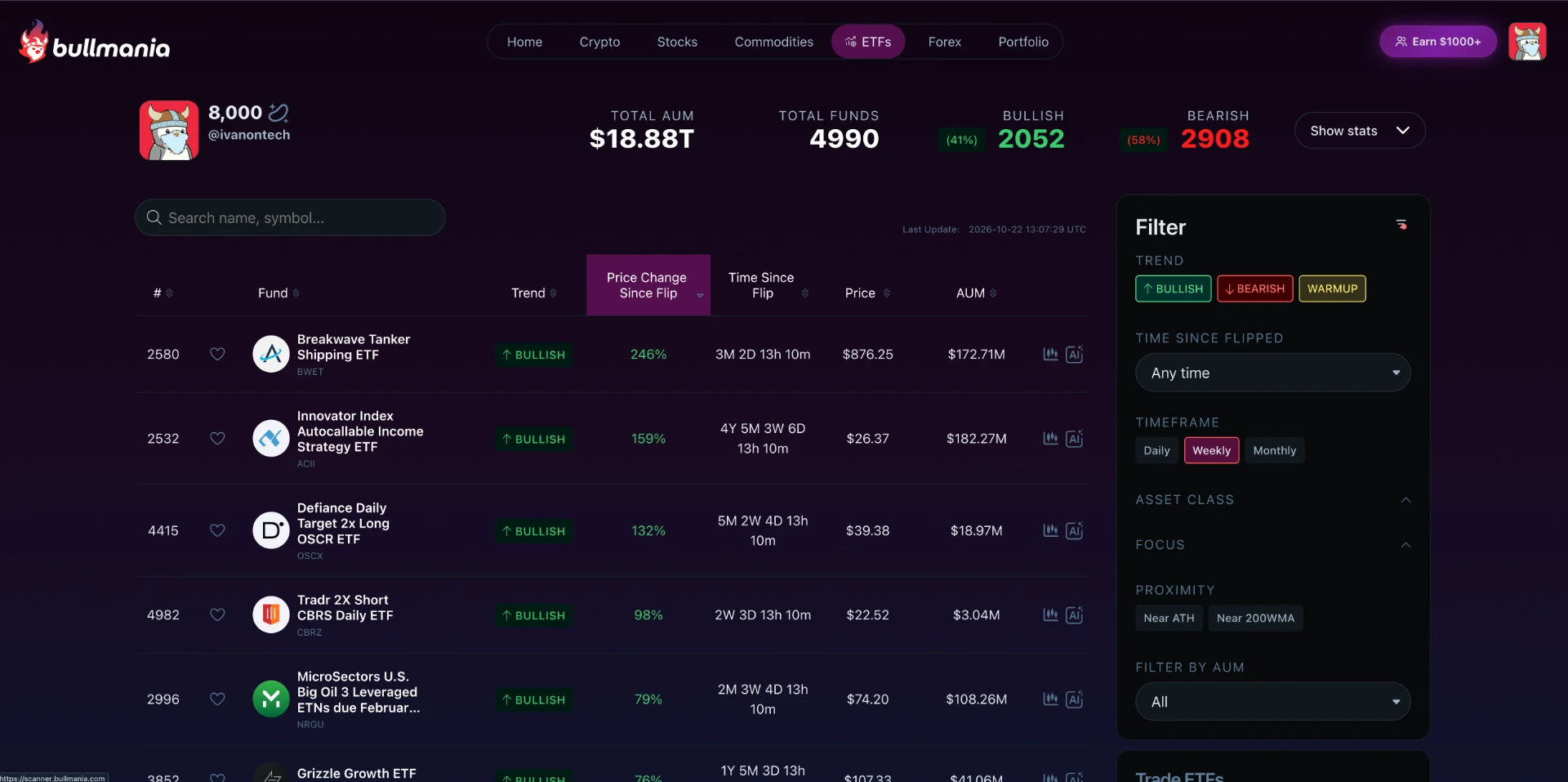Toggle the Near ATH proximity filter
Image resolution: width=1568 pixels, height=782 pixels.
click(x=1169, y=618)
